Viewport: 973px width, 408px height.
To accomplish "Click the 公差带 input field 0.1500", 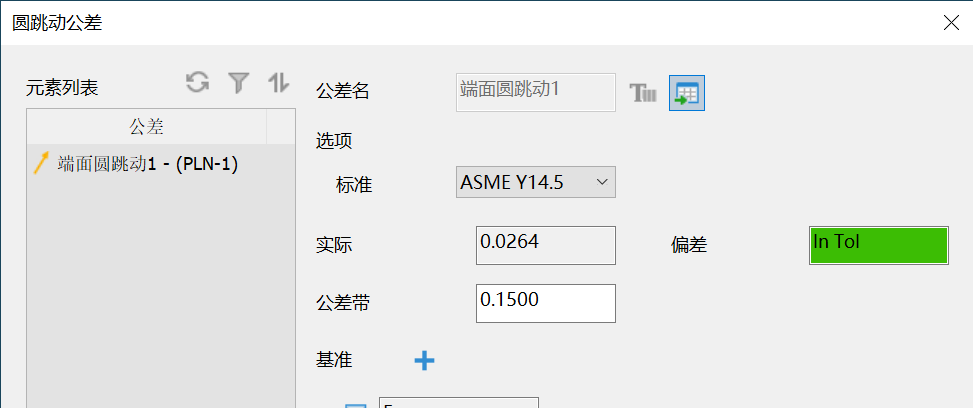I will point(545,303).
